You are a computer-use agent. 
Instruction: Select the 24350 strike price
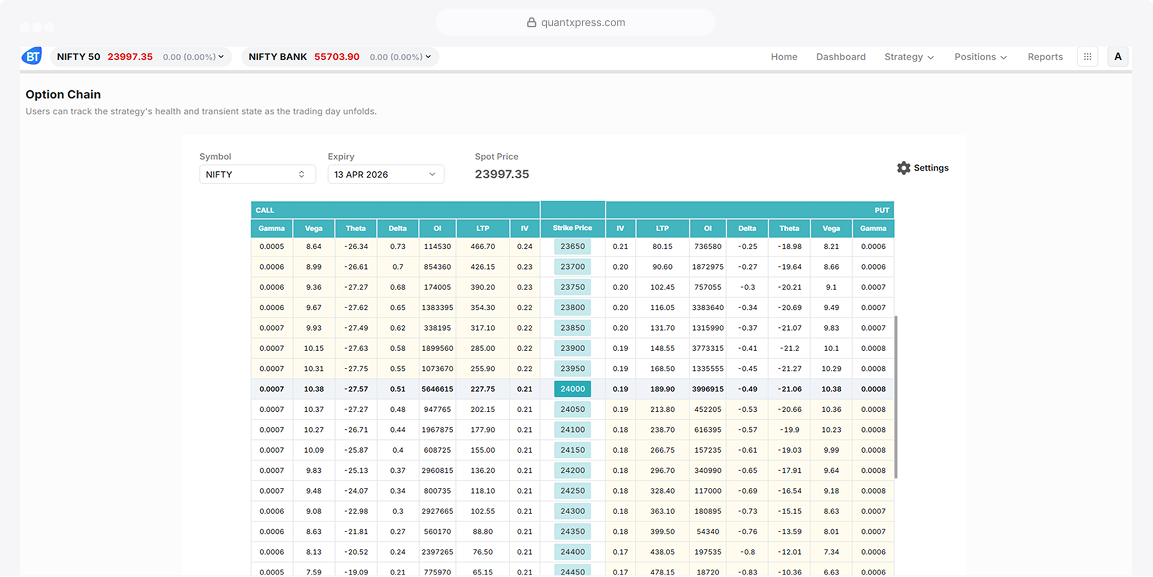point(572,531)
